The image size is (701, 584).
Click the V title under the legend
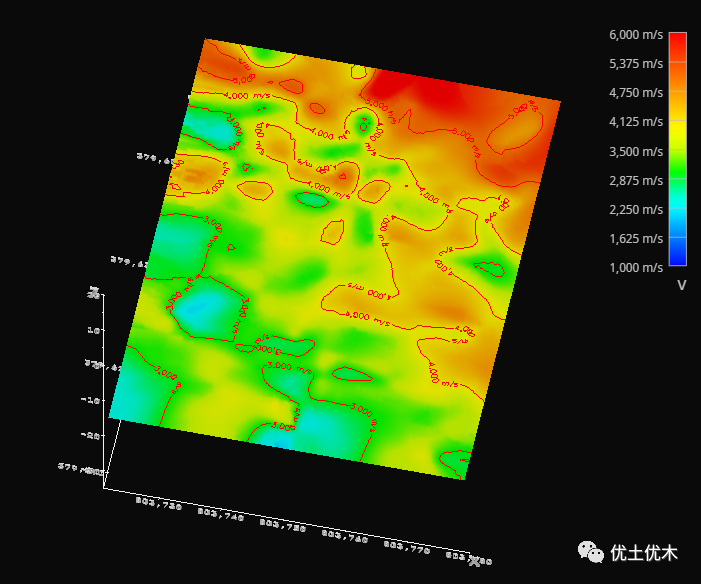point(681,286)
